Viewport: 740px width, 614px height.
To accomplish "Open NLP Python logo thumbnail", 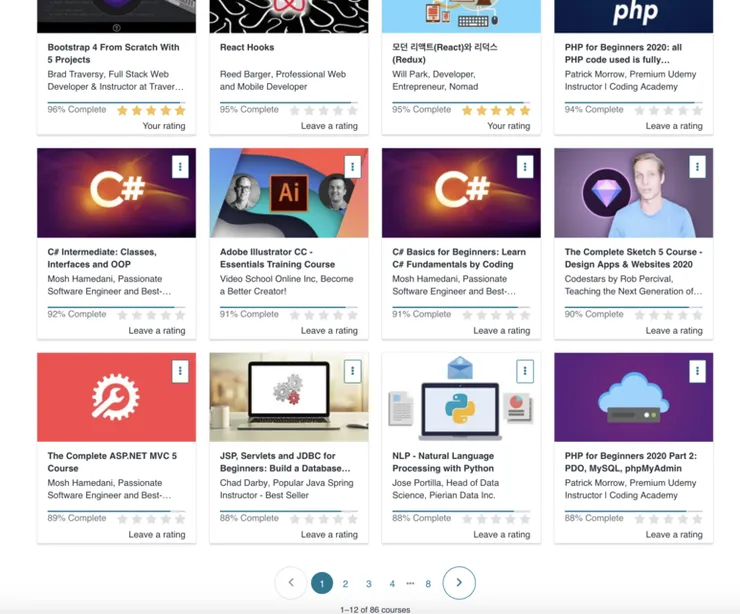I will [x=461, y=397].
